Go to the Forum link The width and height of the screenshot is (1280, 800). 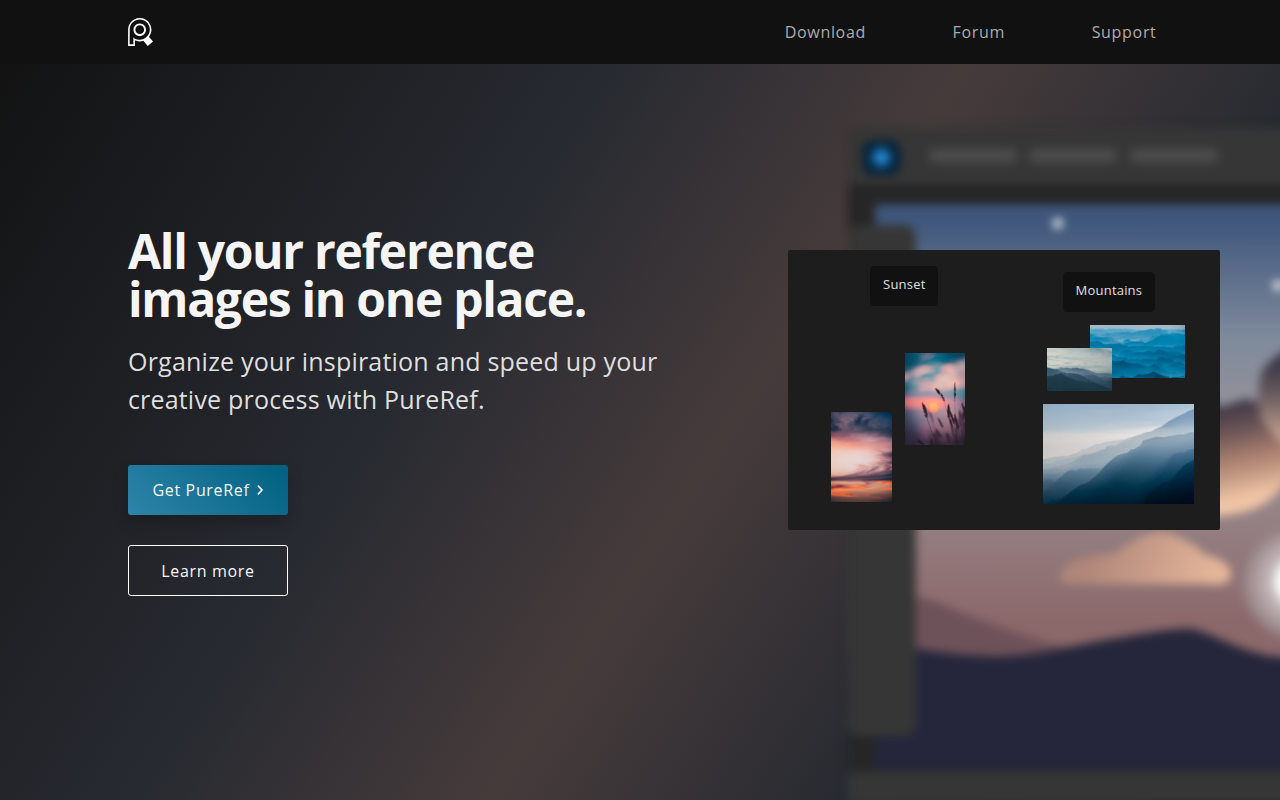coord(978,32)
